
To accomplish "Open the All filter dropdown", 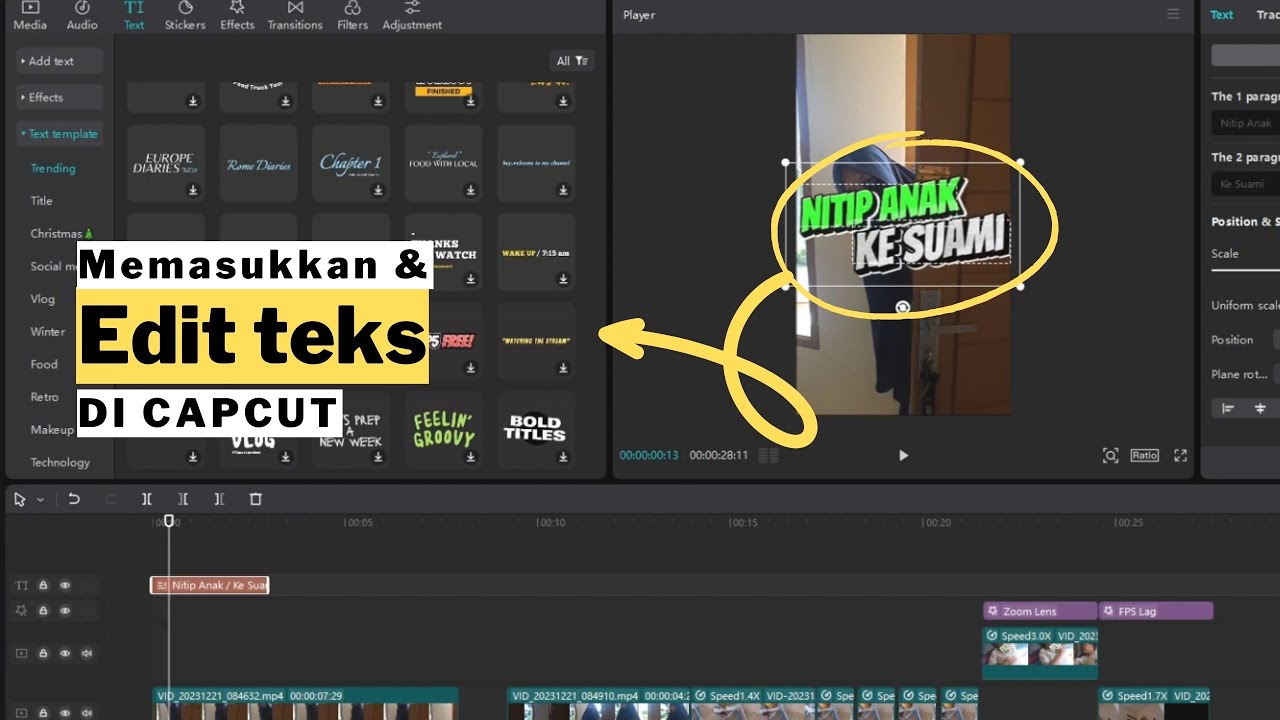I will 573,61.
